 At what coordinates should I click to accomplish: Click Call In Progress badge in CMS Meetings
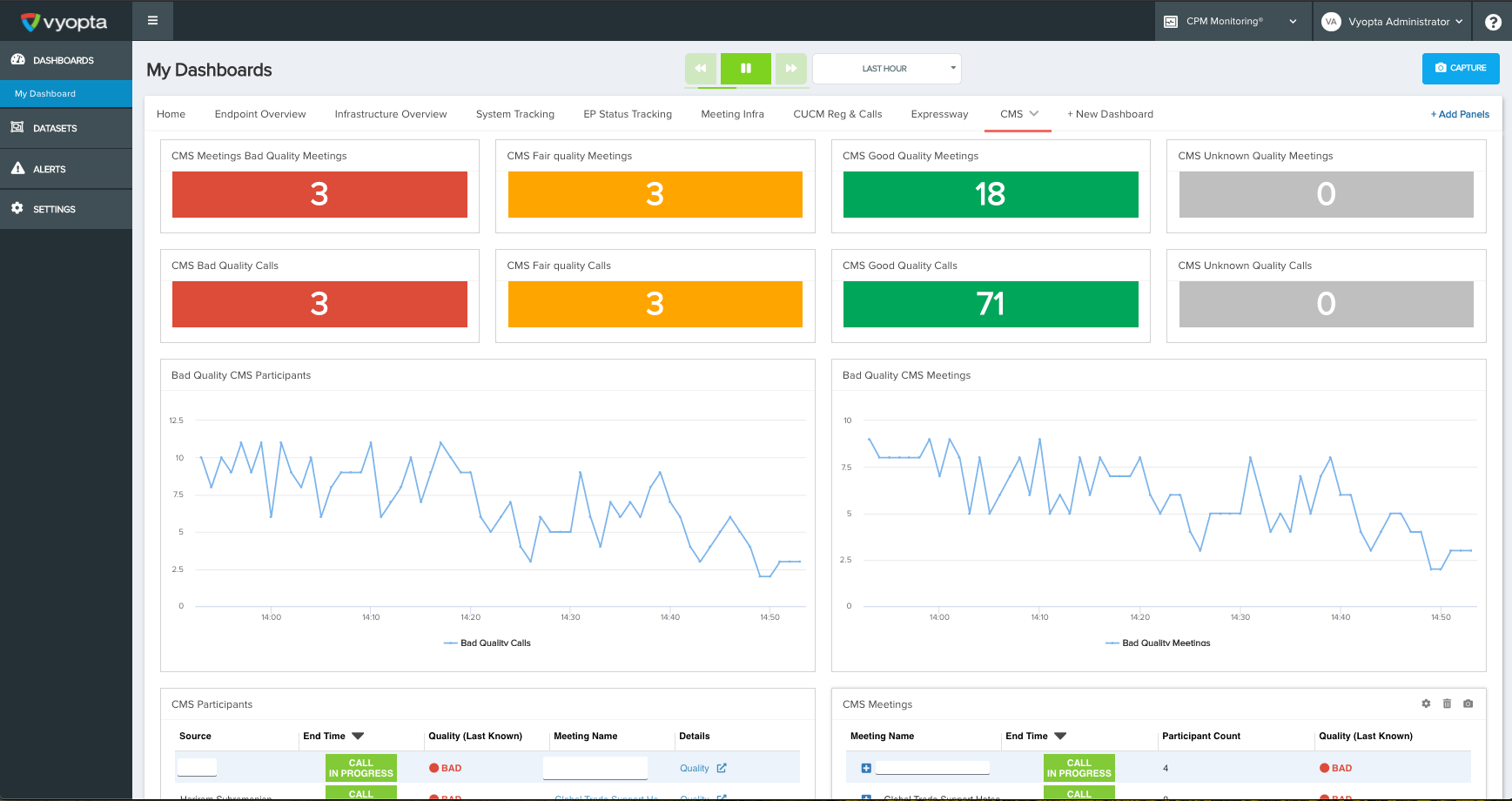(x=1079, y=768)
